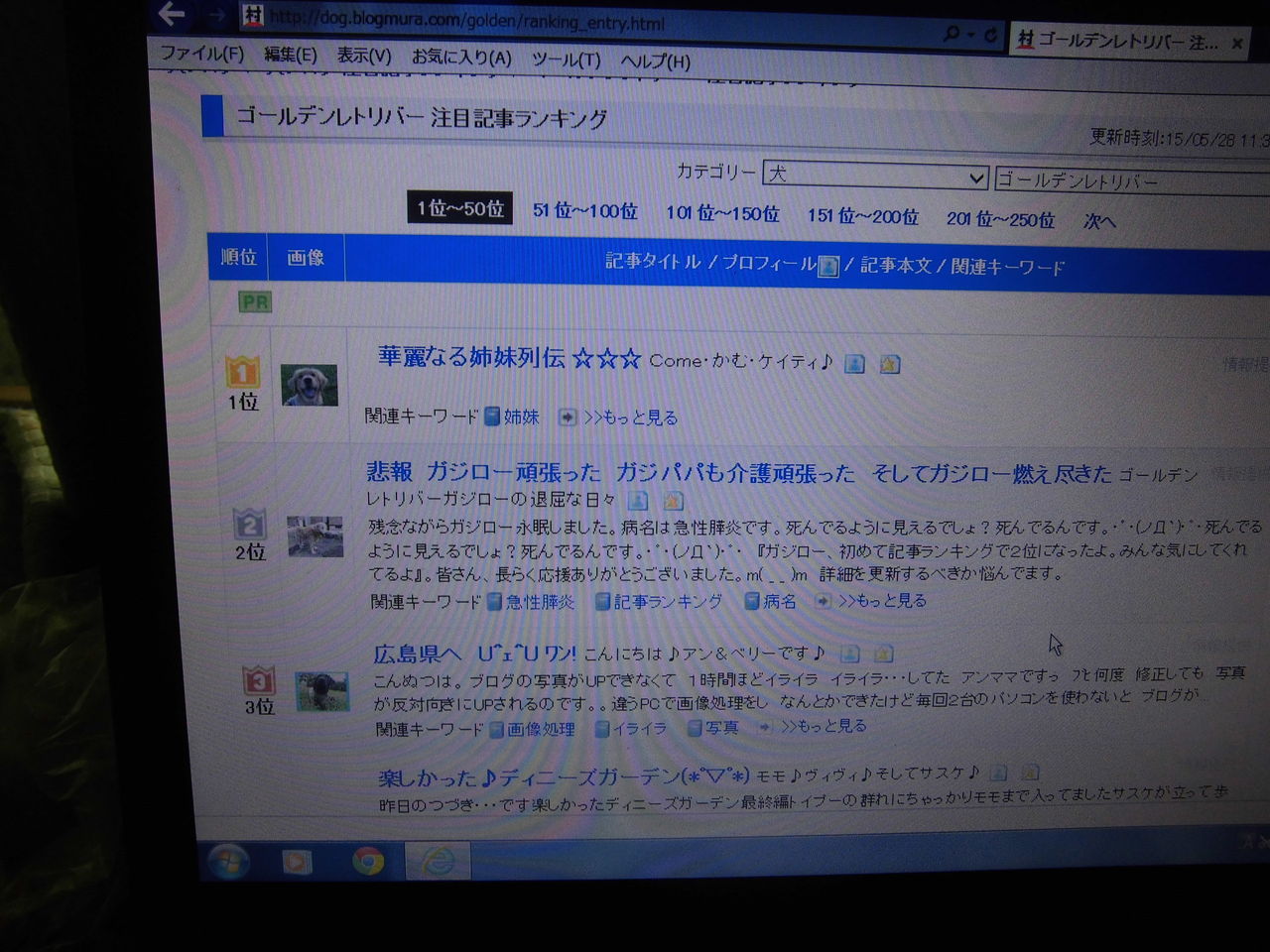Screen dimensions: 1270x952
Task: Go to 51位~100位 ranking page
Action: (584, 211)
